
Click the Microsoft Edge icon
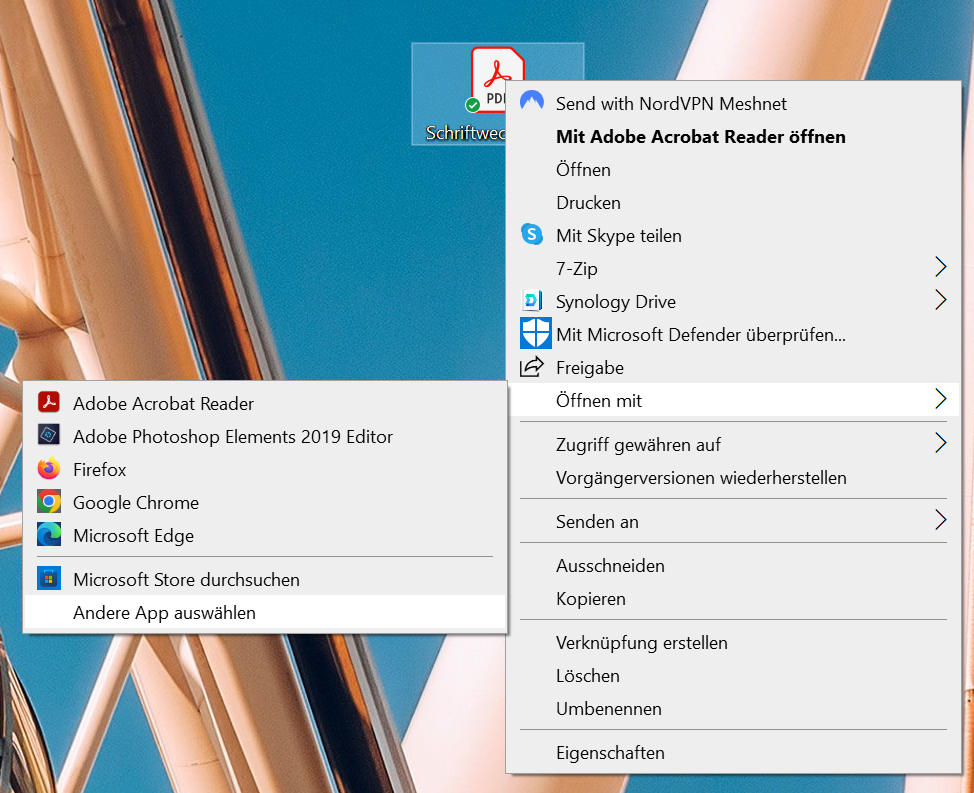point(49,535)
